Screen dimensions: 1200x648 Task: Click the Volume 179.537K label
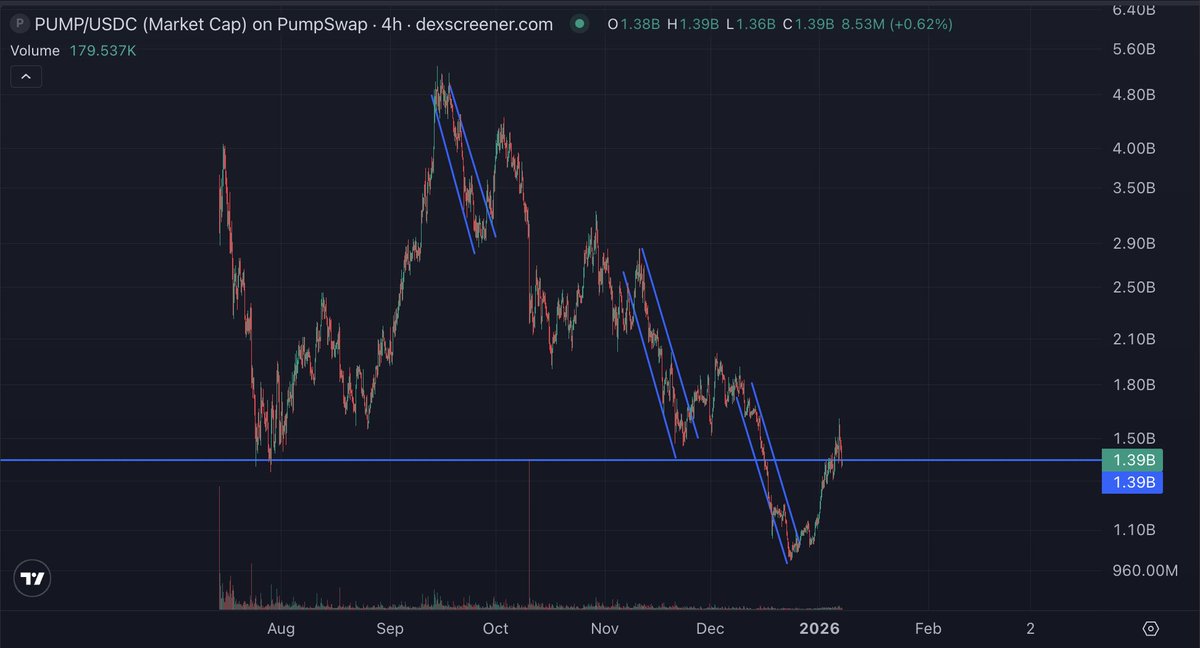coord(71,49)
